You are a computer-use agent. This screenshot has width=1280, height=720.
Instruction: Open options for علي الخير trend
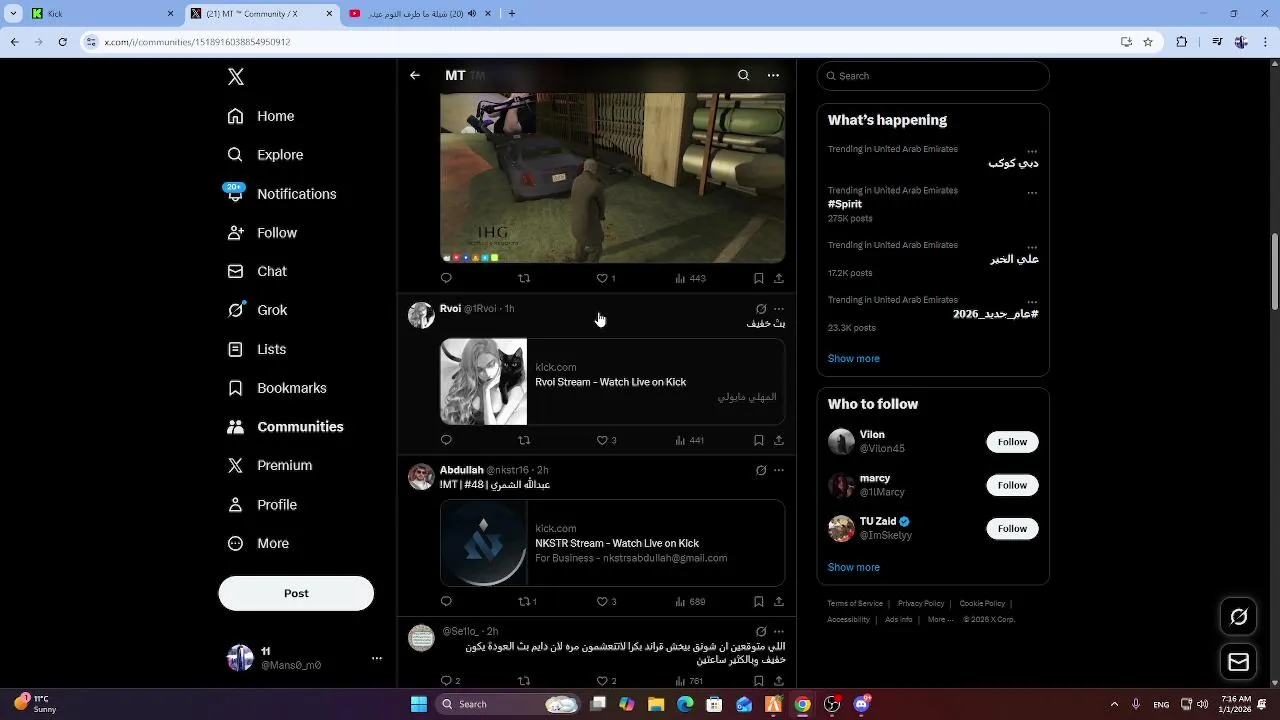1032,248
